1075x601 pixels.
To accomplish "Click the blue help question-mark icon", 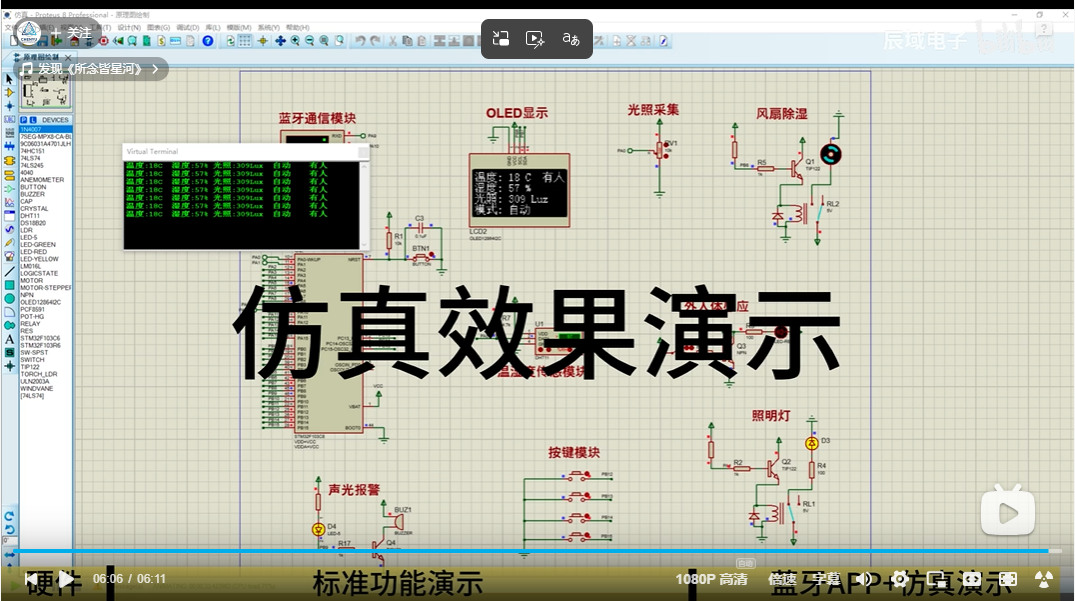I will (208, 41).
